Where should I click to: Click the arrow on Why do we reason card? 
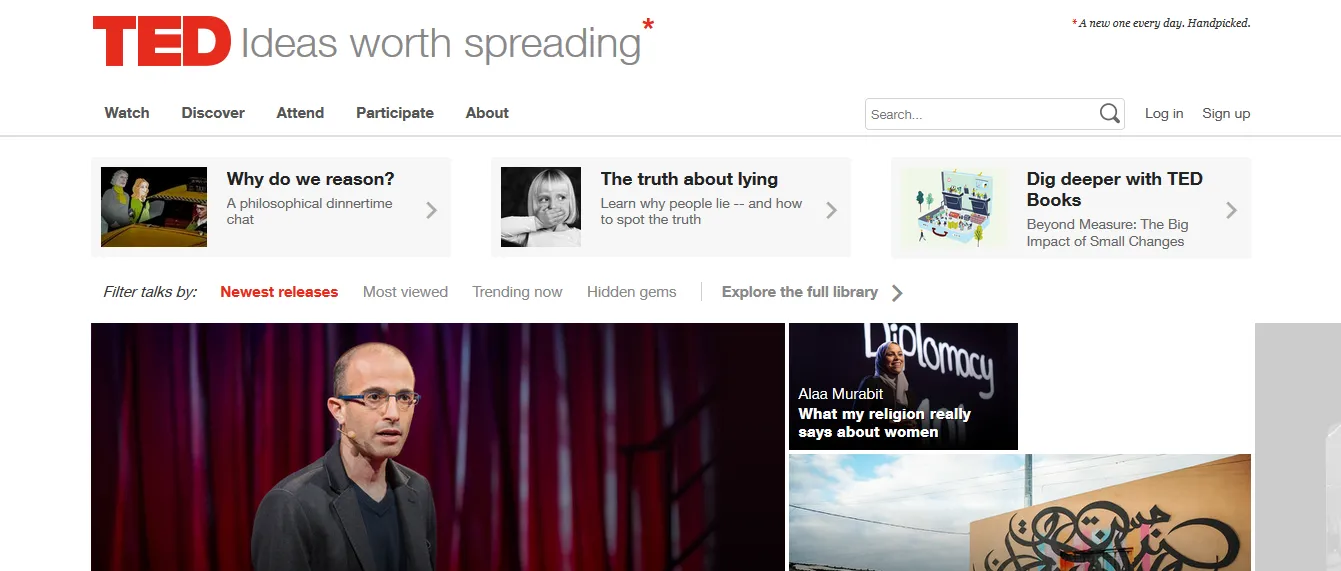click(x=431, y=210)
